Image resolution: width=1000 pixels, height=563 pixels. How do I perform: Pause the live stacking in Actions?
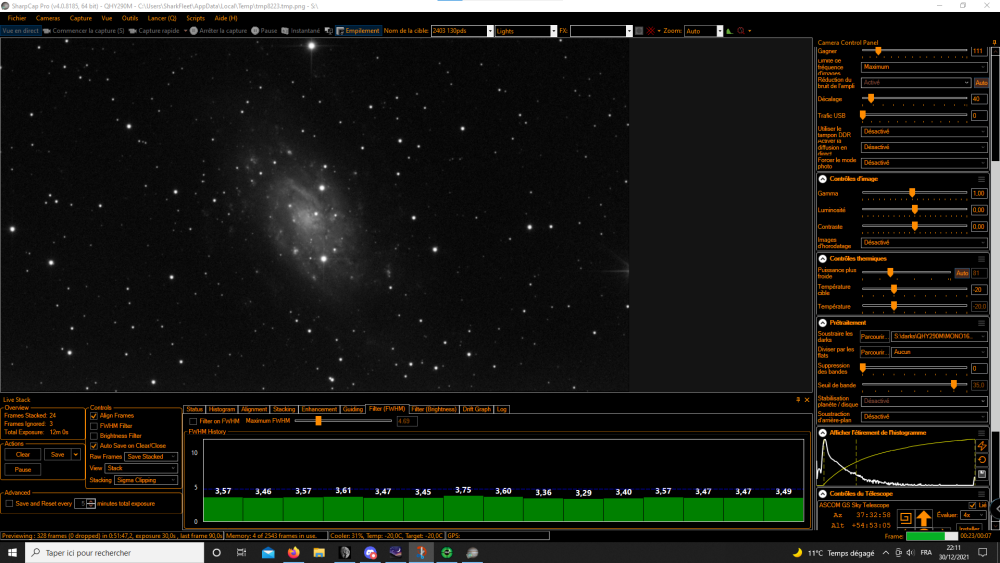[23, 469]
